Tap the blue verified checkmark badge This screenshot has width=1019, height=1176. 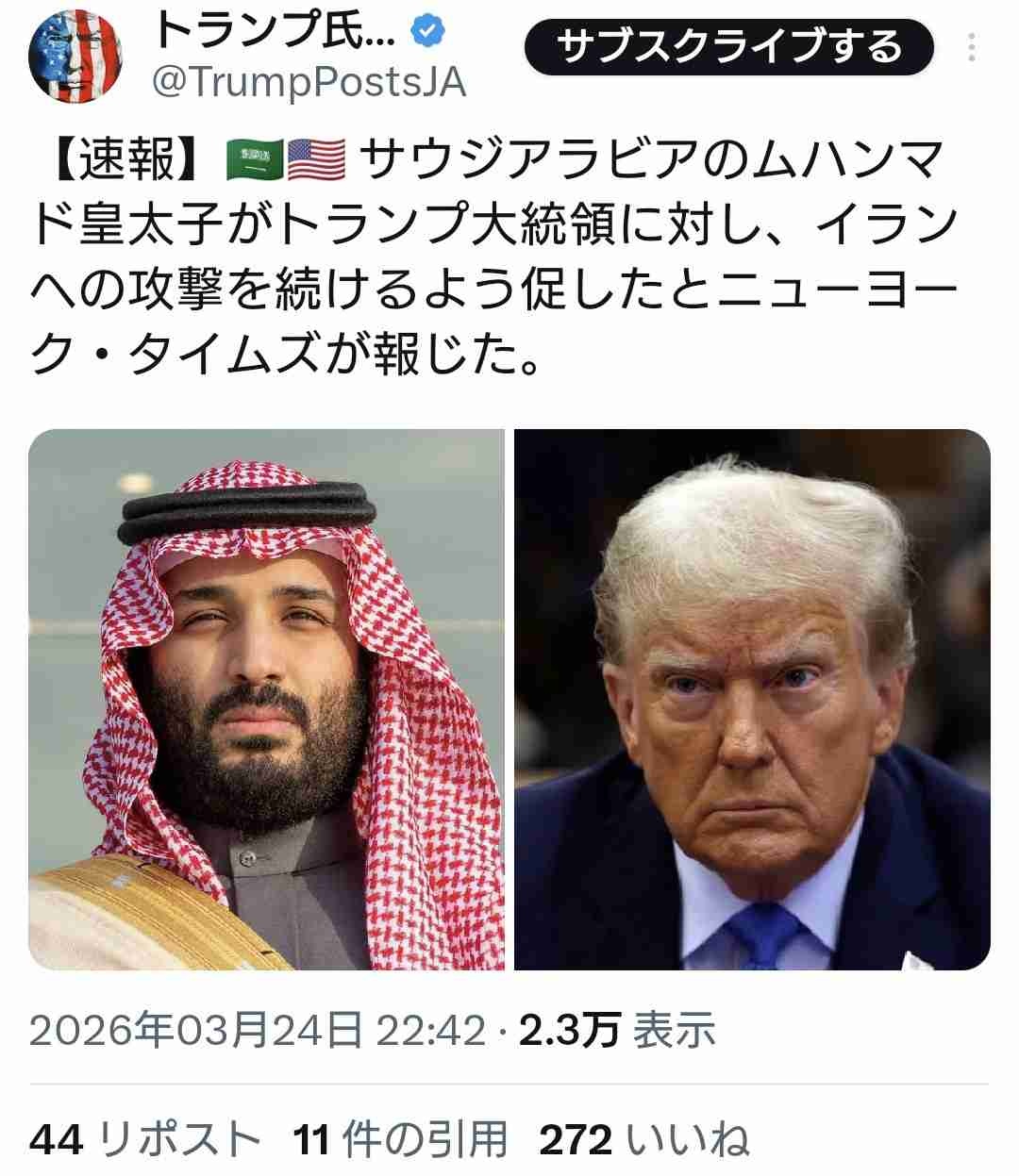(x=428, y=33)
